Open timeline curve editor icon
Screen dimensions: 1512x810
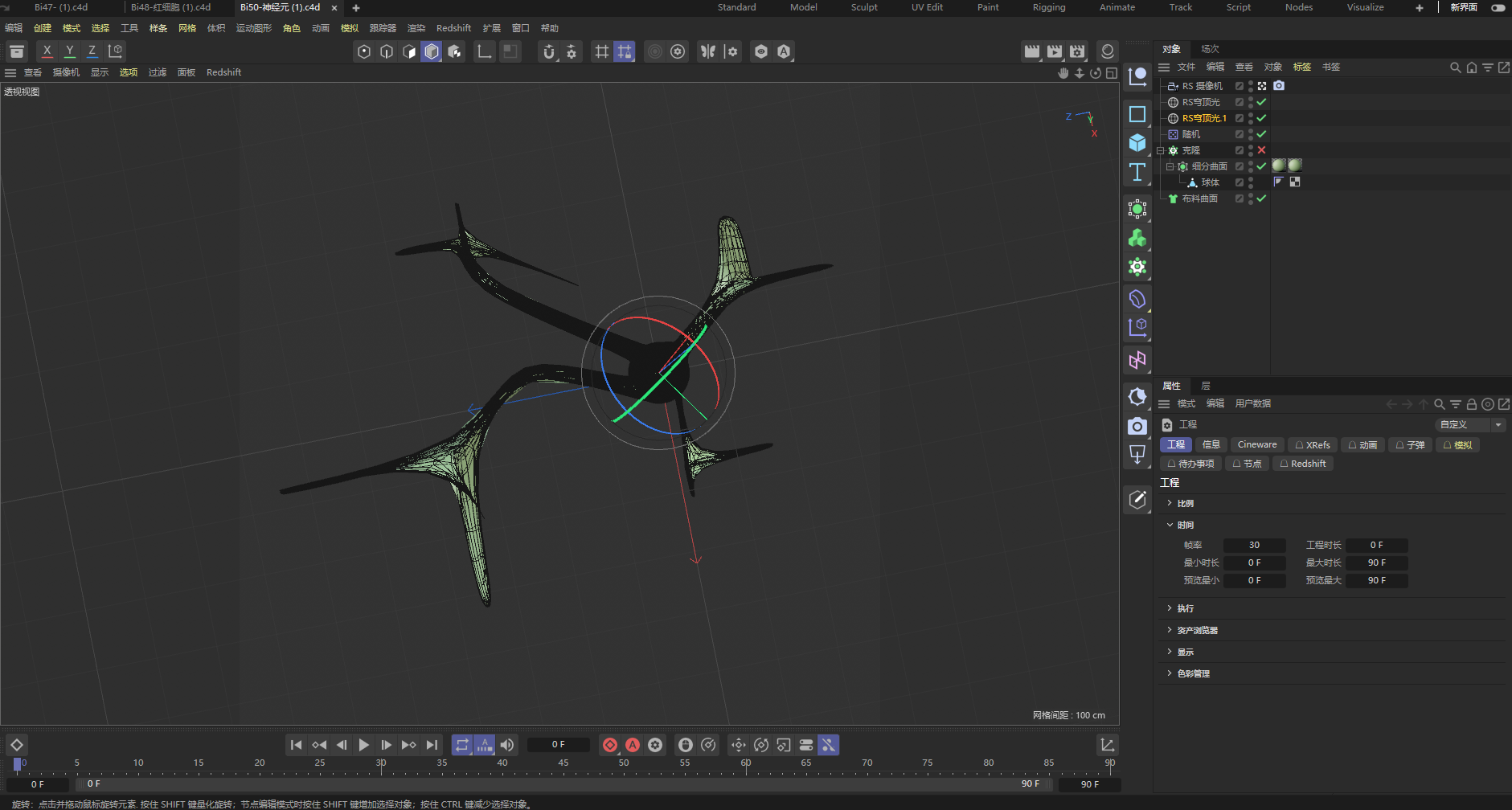click(x=1108, y=745)
